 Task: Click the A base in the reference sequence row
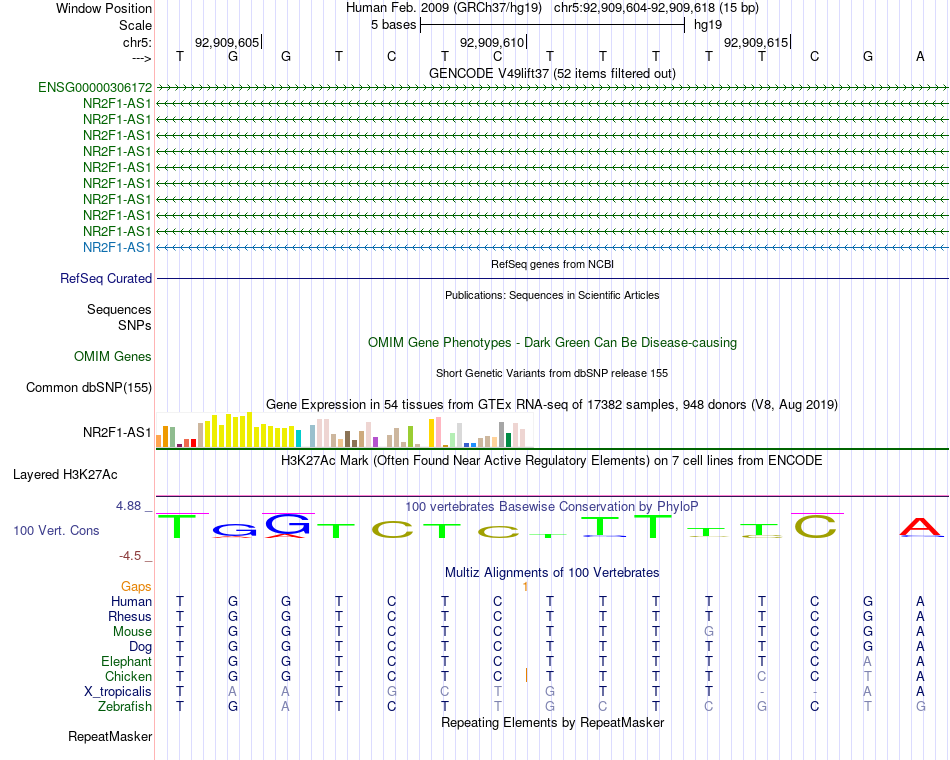(x=920, y=56)
